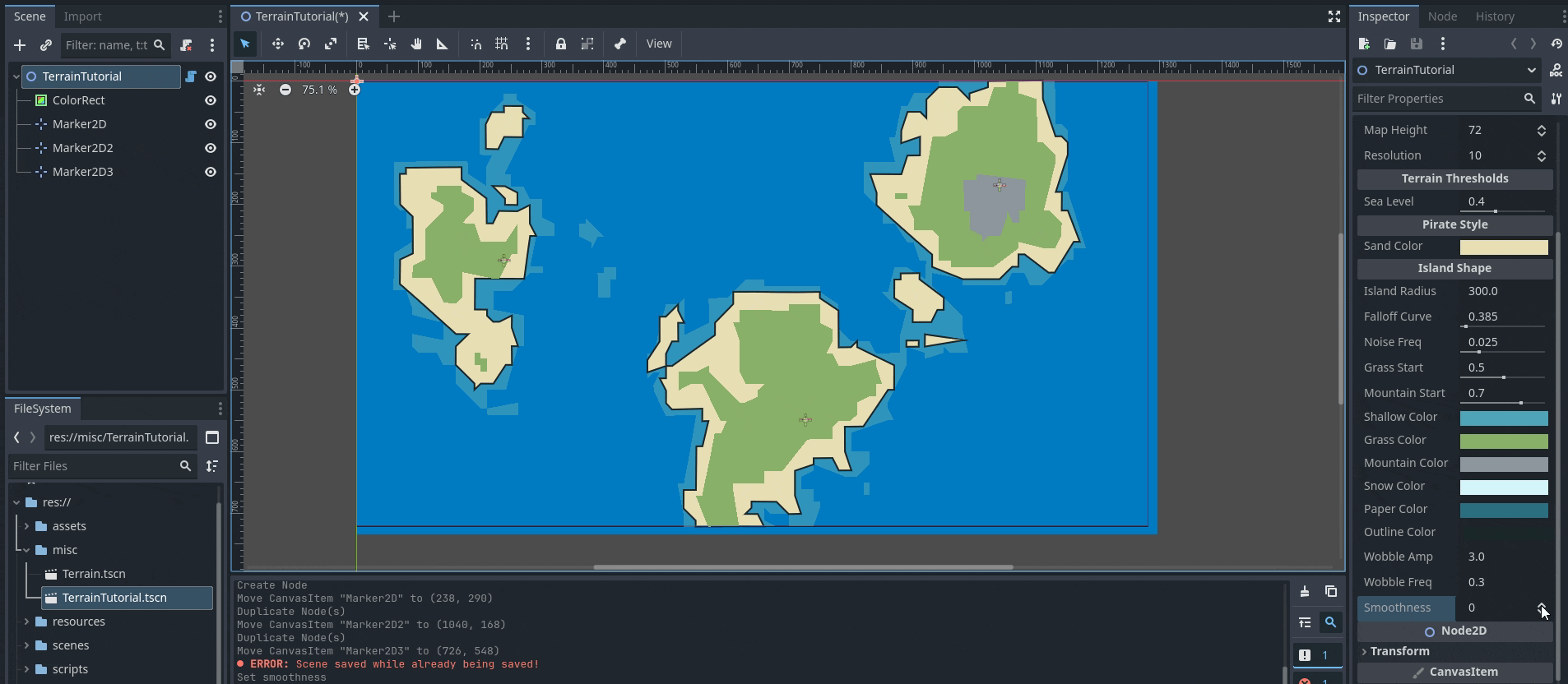
Task: Switch to the History tab
Action: [x=1494, y=16]
